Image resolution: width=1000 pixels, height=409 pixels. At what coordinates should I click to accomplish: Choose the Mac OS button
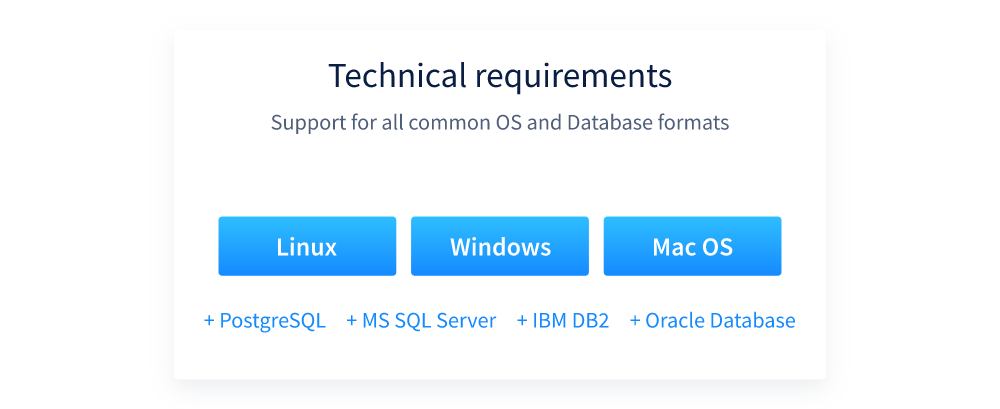coord(692,246)
